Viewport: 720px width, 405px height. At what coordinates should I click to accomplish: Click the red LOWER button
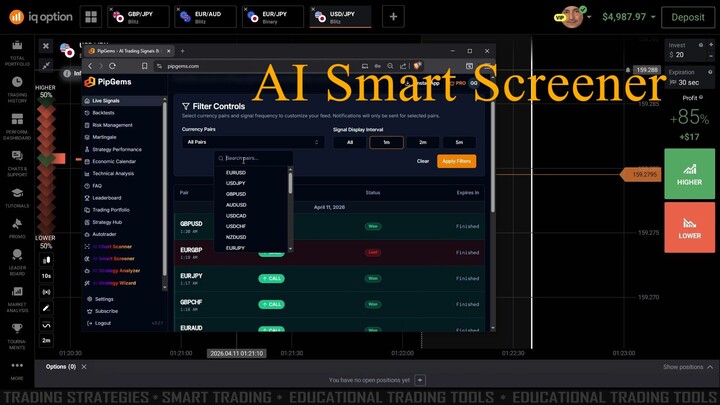(689, 227)
